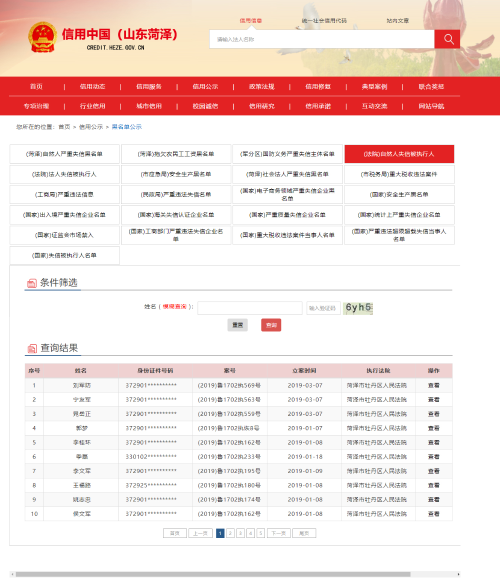Click the 6yh5 captcha image
The height and width of the screenshot is (585, 500).
pyautogui.click(x=358, y=308)
